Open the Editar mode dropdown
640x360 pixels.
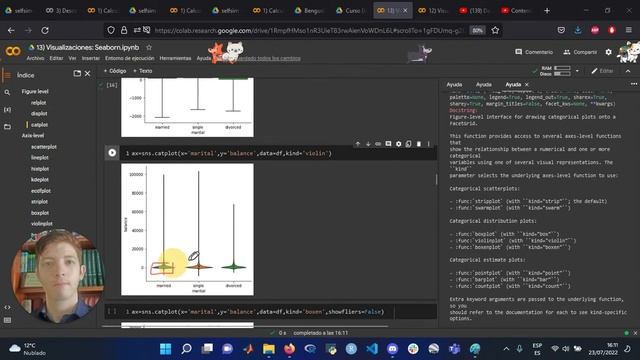[x=602, y=71]
